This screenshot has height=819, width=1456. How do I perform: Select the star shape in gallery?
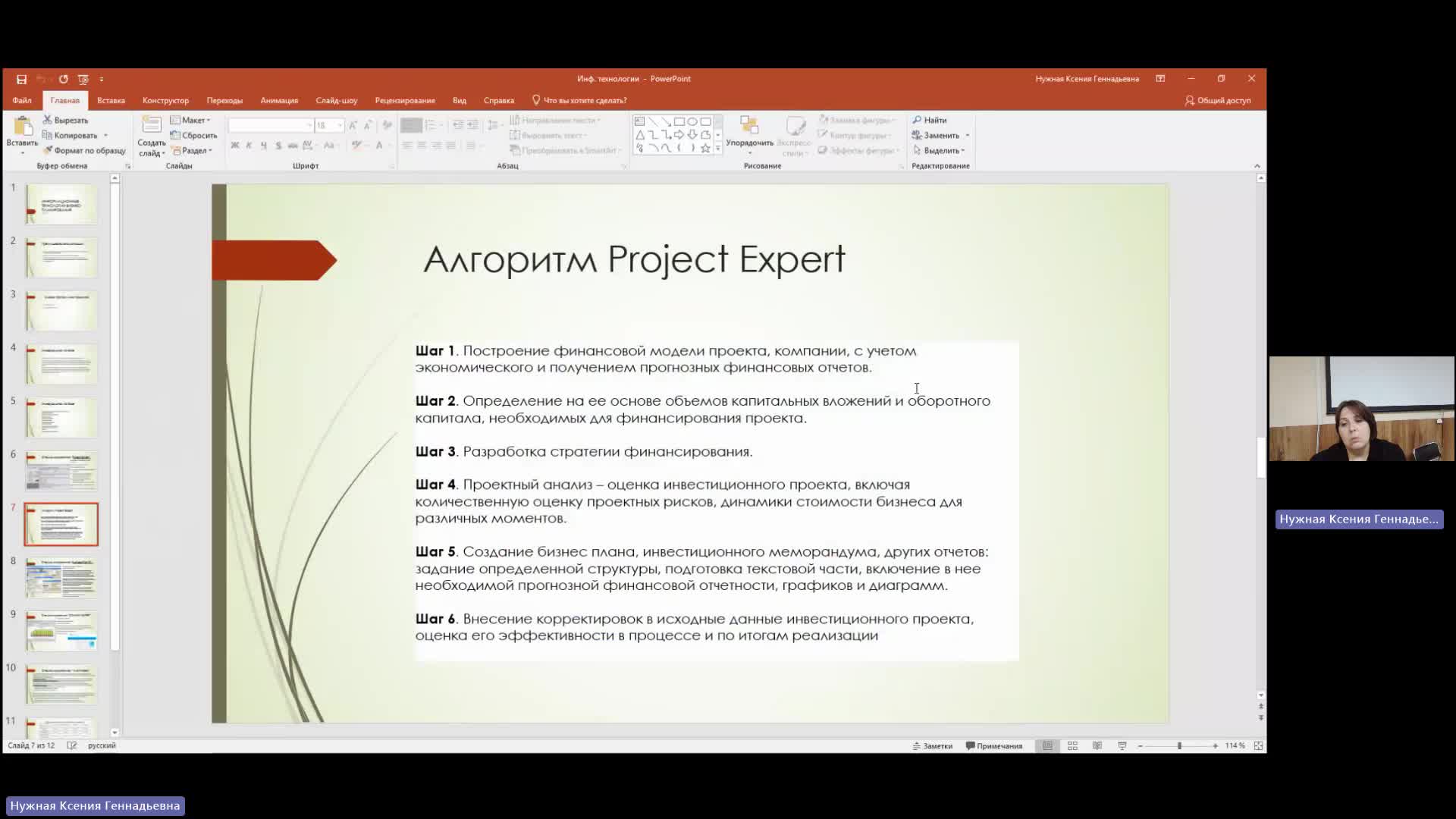coord(705,149)
